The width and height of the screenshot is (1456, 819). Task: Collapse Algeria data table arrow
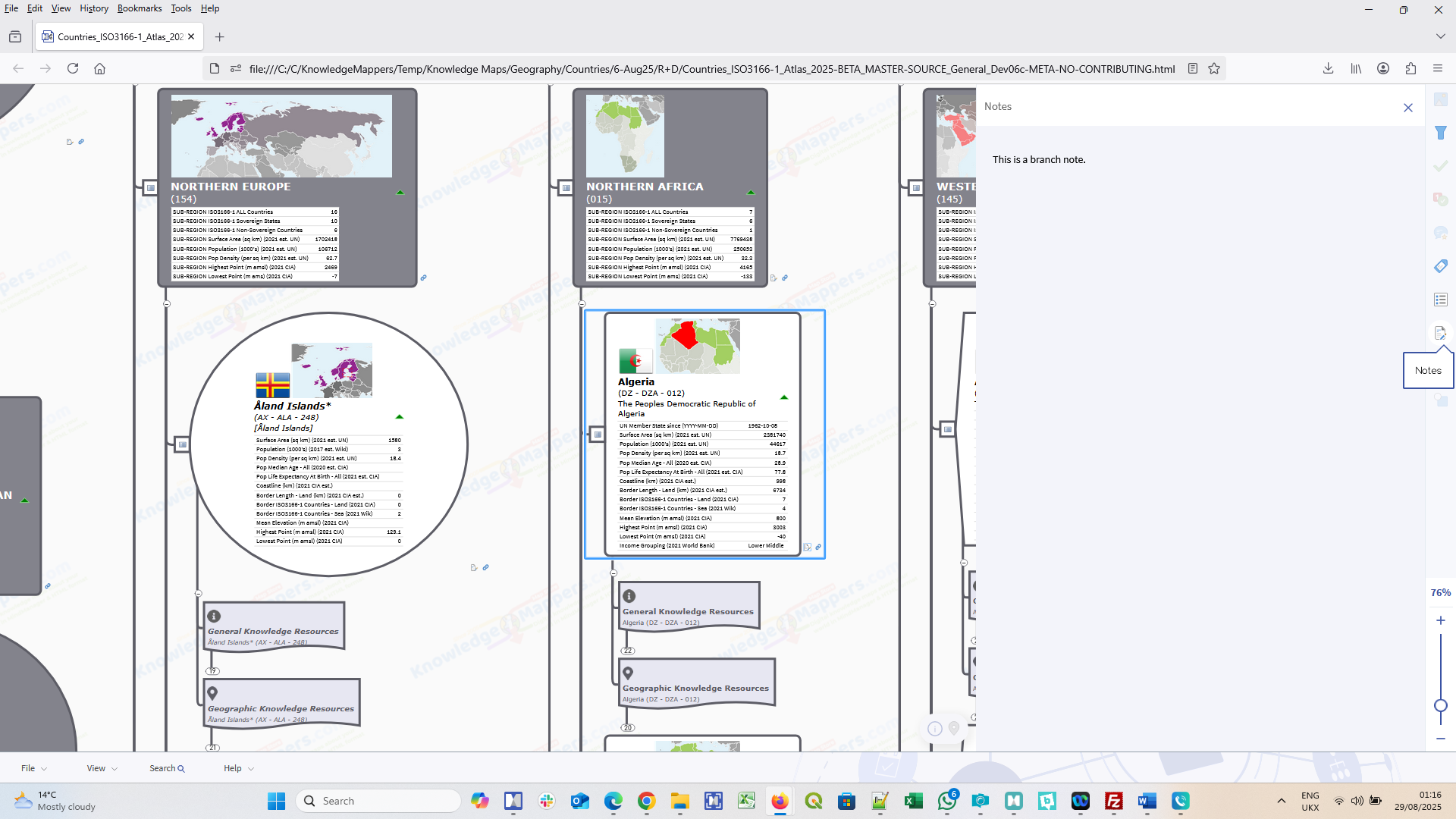784,397
